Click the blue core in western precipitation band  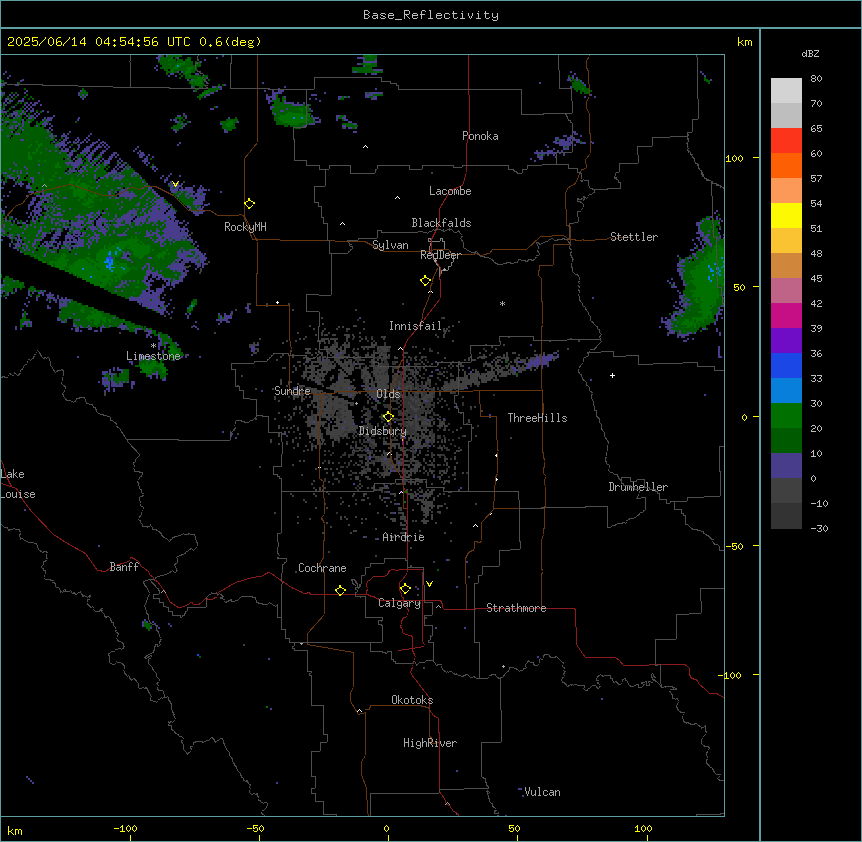click(x=110, y=261)
